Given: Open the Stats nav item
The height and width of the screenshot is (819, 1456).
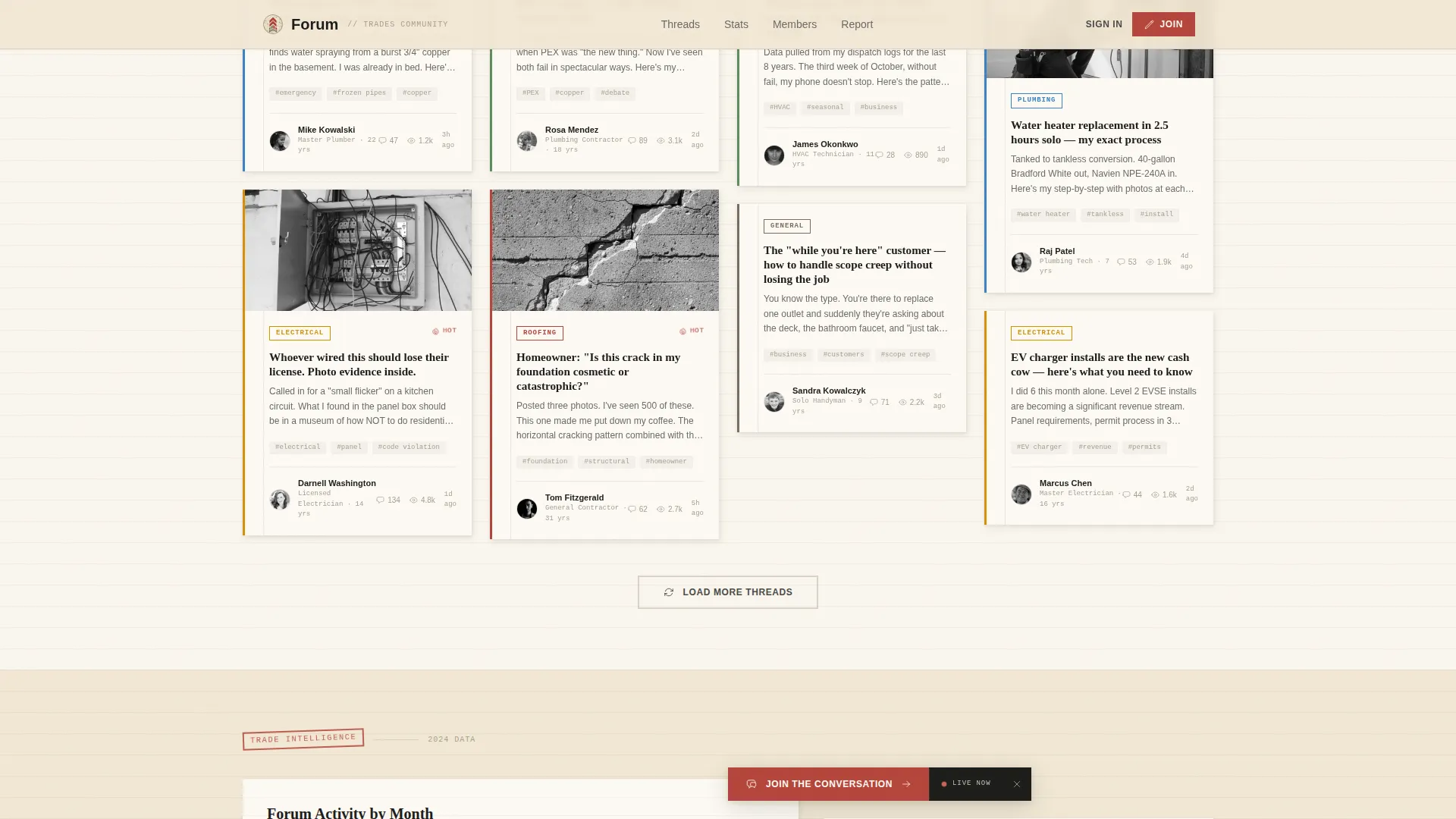Looking at the screenshot, I should coord(736,24).
